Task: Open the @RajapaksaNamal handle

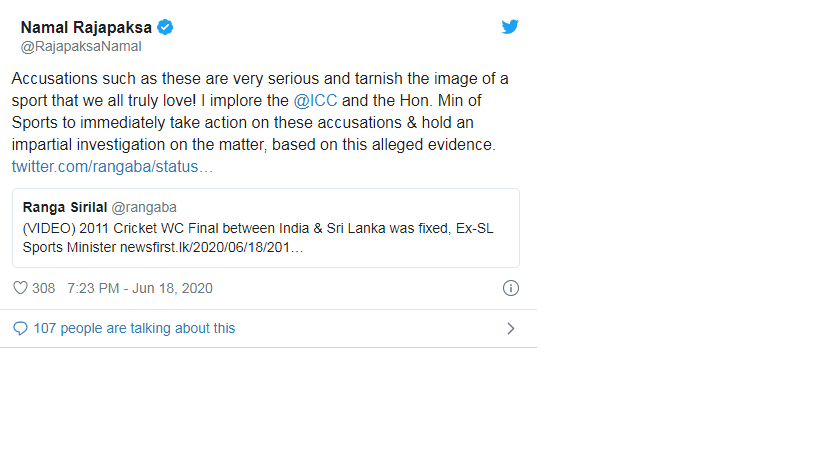Action: [81, 46]
